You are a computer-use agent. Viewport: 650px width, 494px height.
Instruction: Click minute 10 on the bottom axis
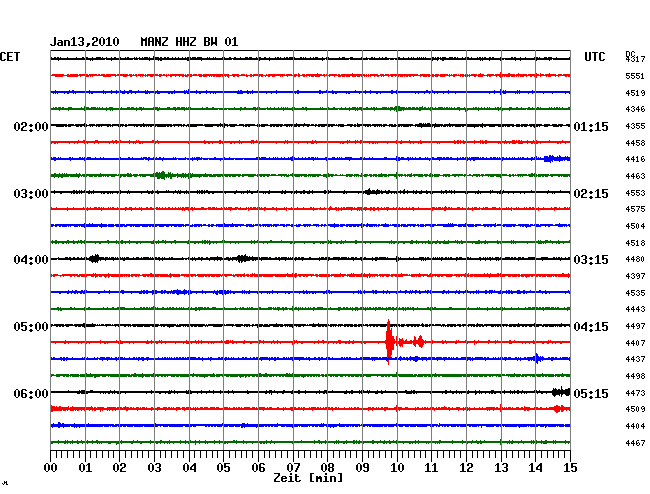coord(397,467)
